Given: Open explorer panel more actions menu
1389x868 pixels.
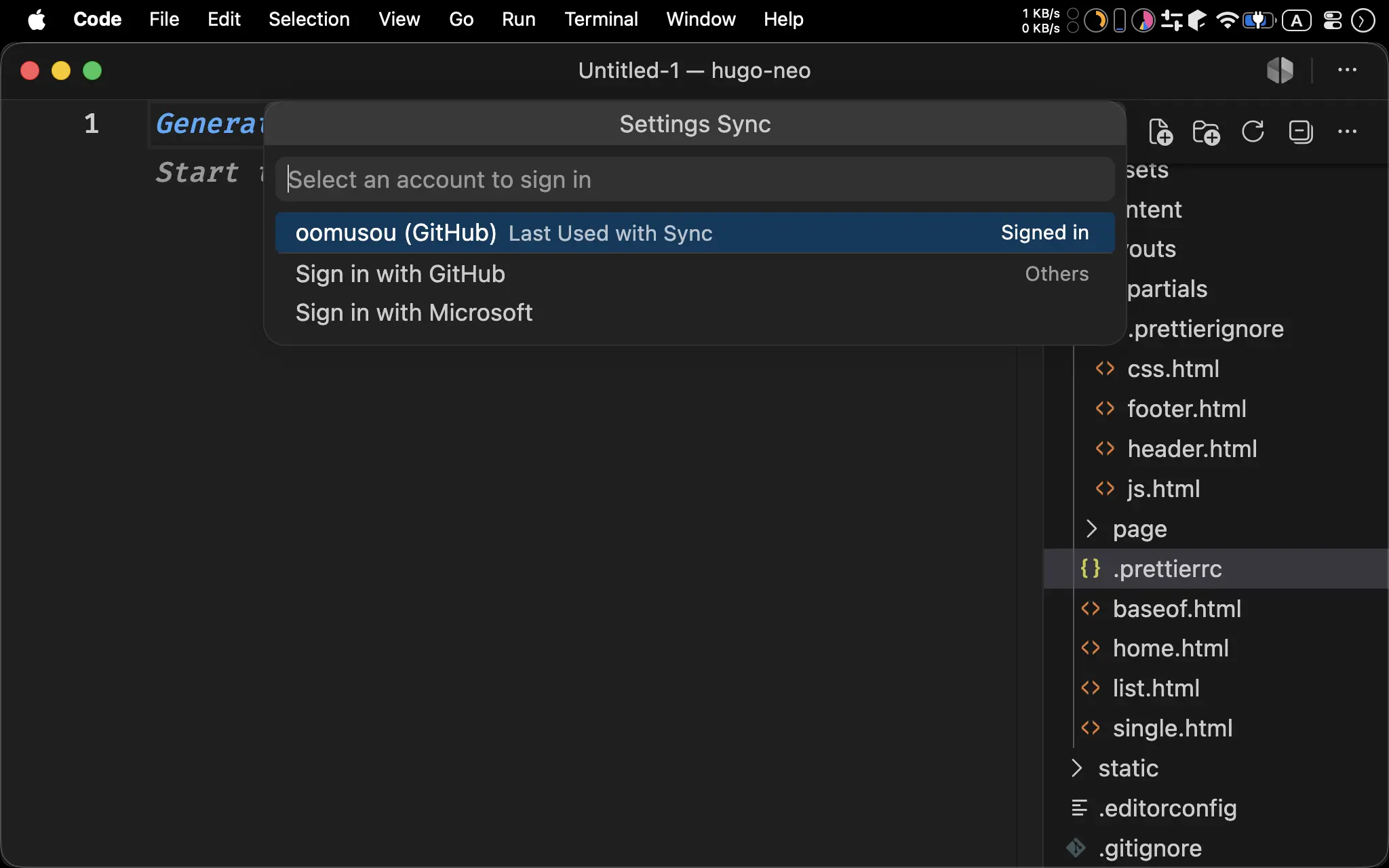Looking at the screenshot, I should click(1347, 132).
